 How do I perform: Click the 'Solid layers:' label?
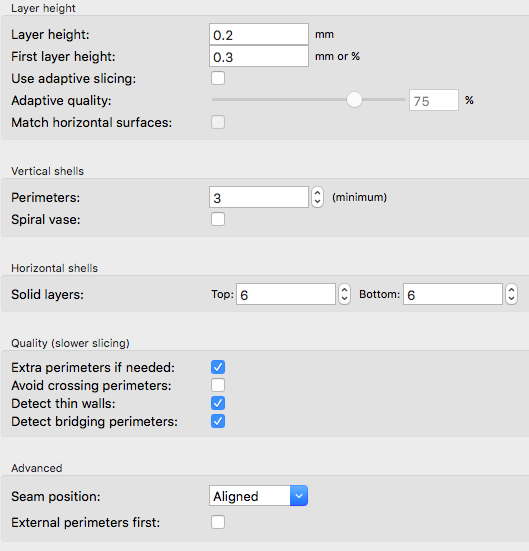click(x=47, y=294)
